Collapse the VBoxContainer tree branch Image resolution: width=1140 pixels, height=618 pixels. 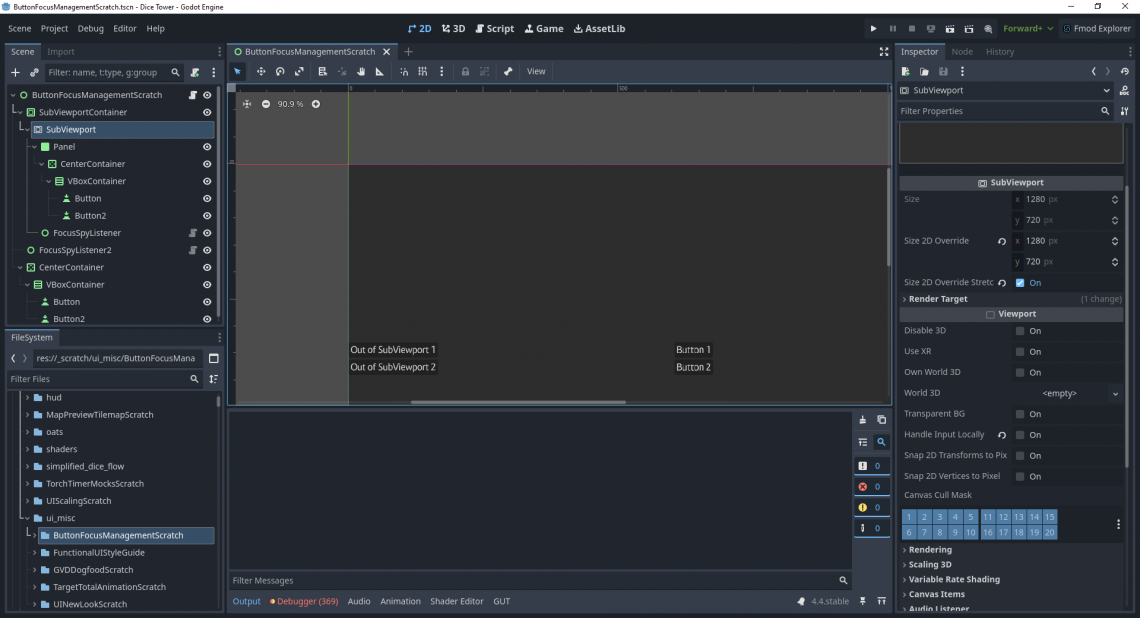pos(48,181)
